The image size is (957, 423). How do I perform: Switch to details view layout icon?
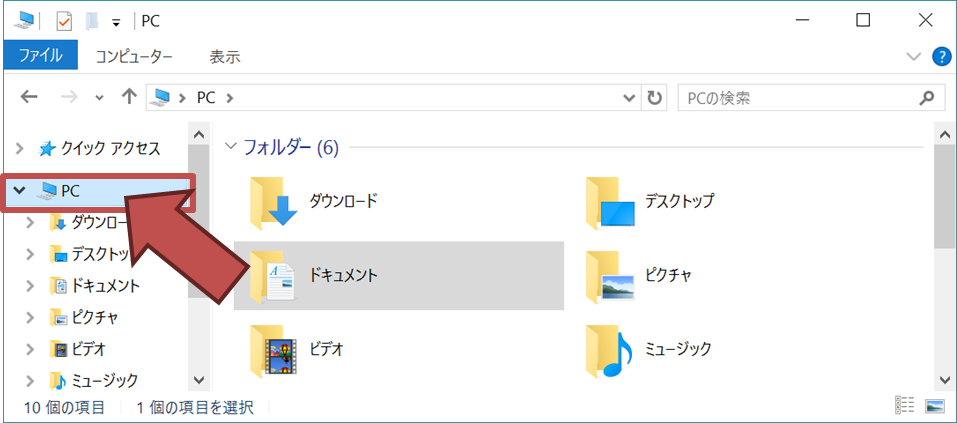(x=904, y=406)
